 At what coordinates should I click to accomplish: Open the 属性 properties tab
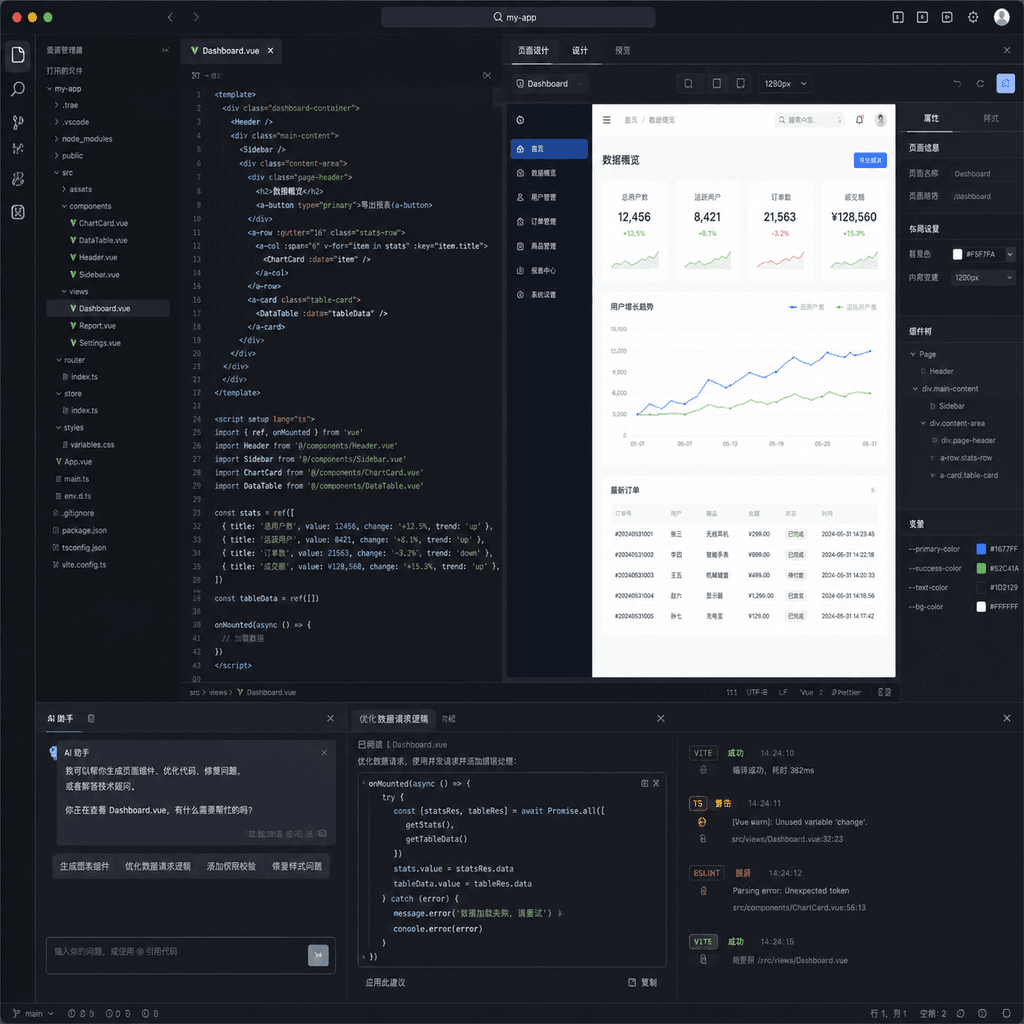point(931,119)
